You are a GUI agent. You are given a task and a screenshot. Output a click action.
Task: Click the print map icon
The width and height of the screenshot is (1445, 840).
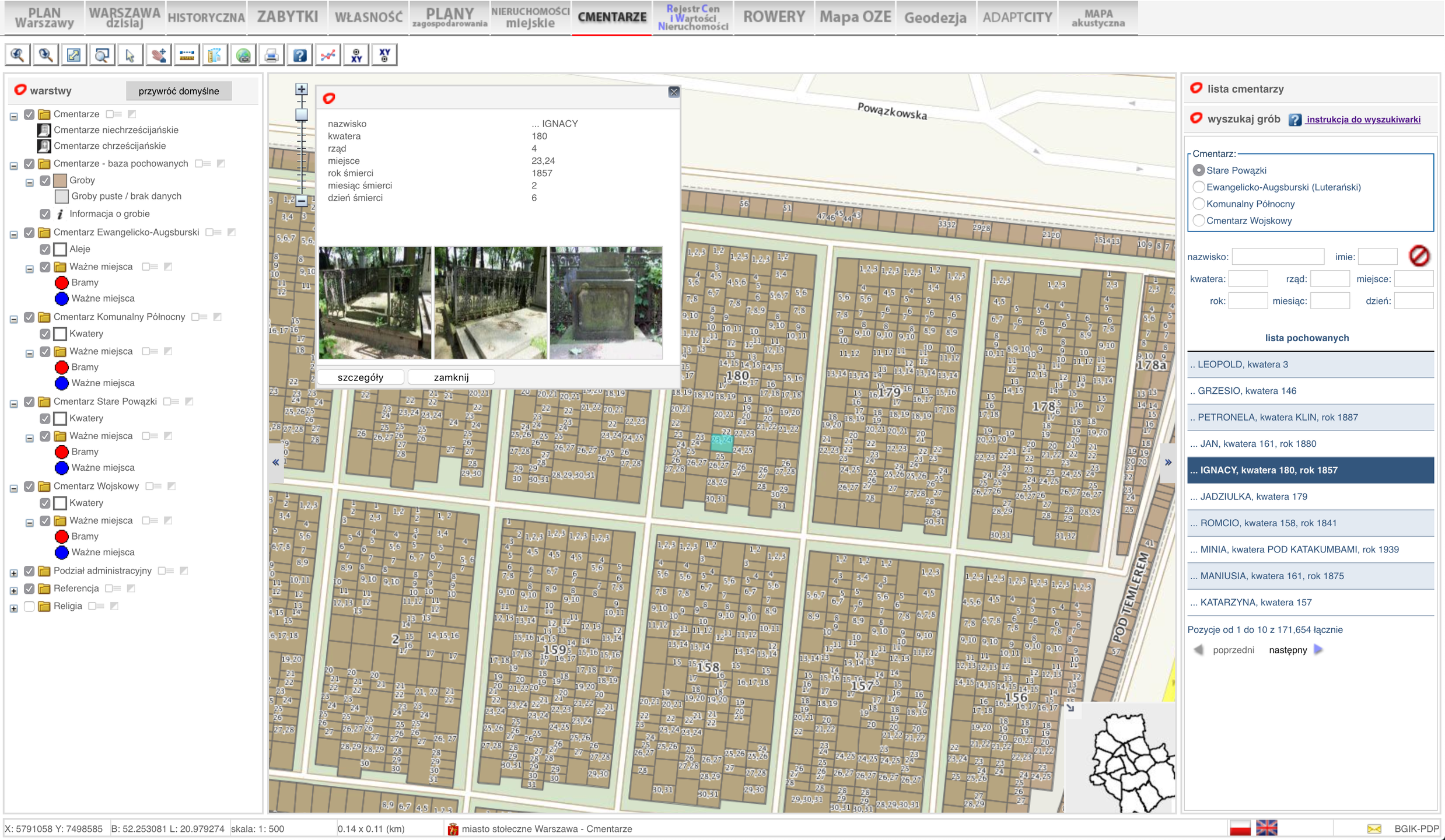tap(271, 55)
